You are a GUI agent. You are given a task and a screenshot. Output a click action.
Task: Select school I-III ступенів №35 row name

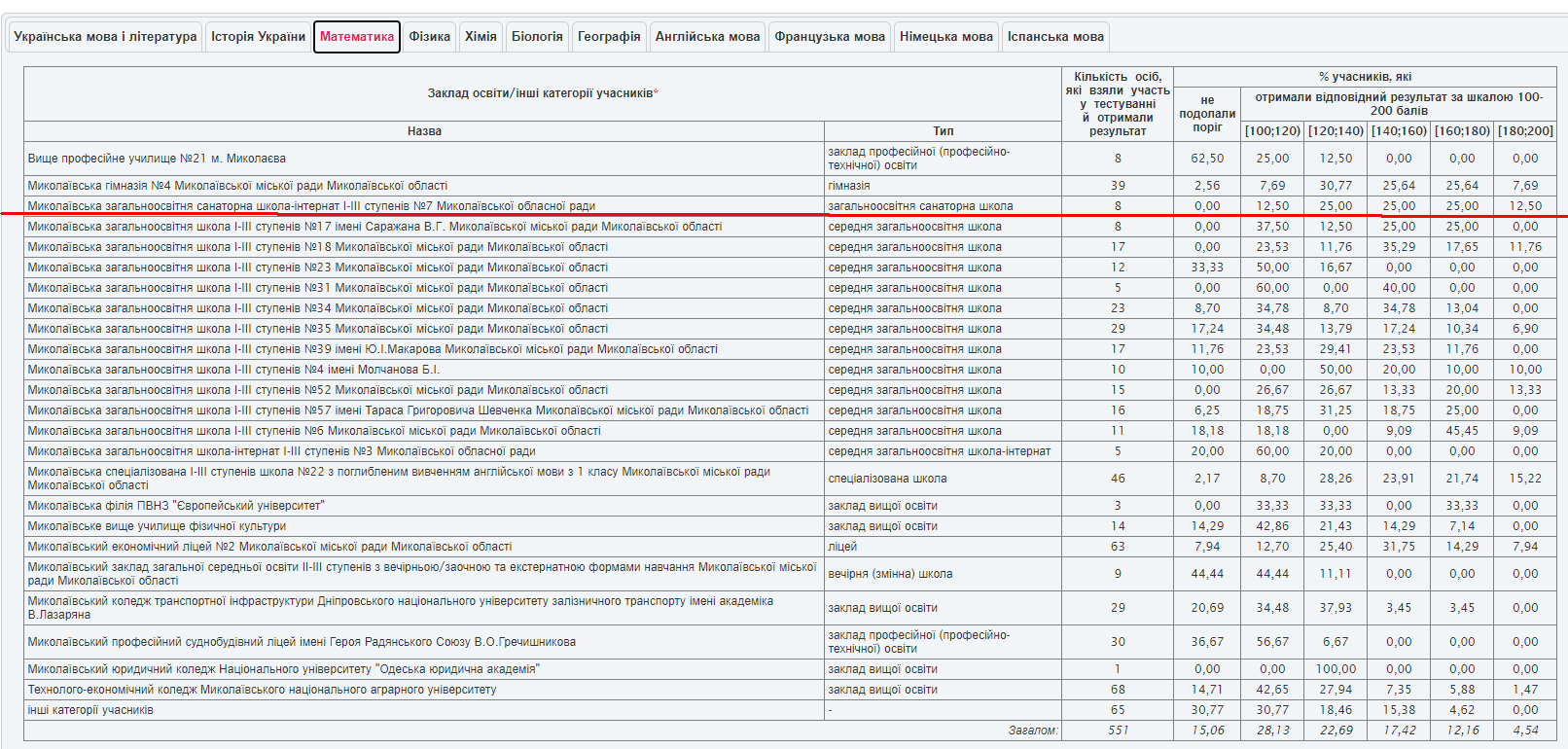click(x=317, y=329)
